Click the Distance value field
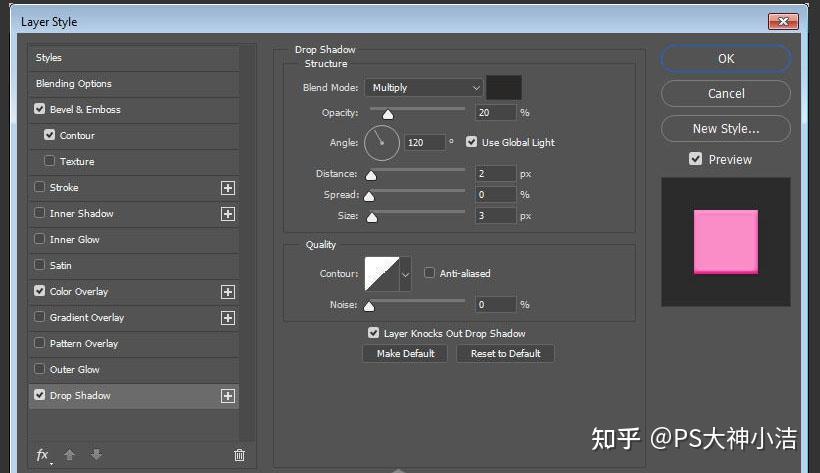The image size is (820, 473). click(495, 174)
